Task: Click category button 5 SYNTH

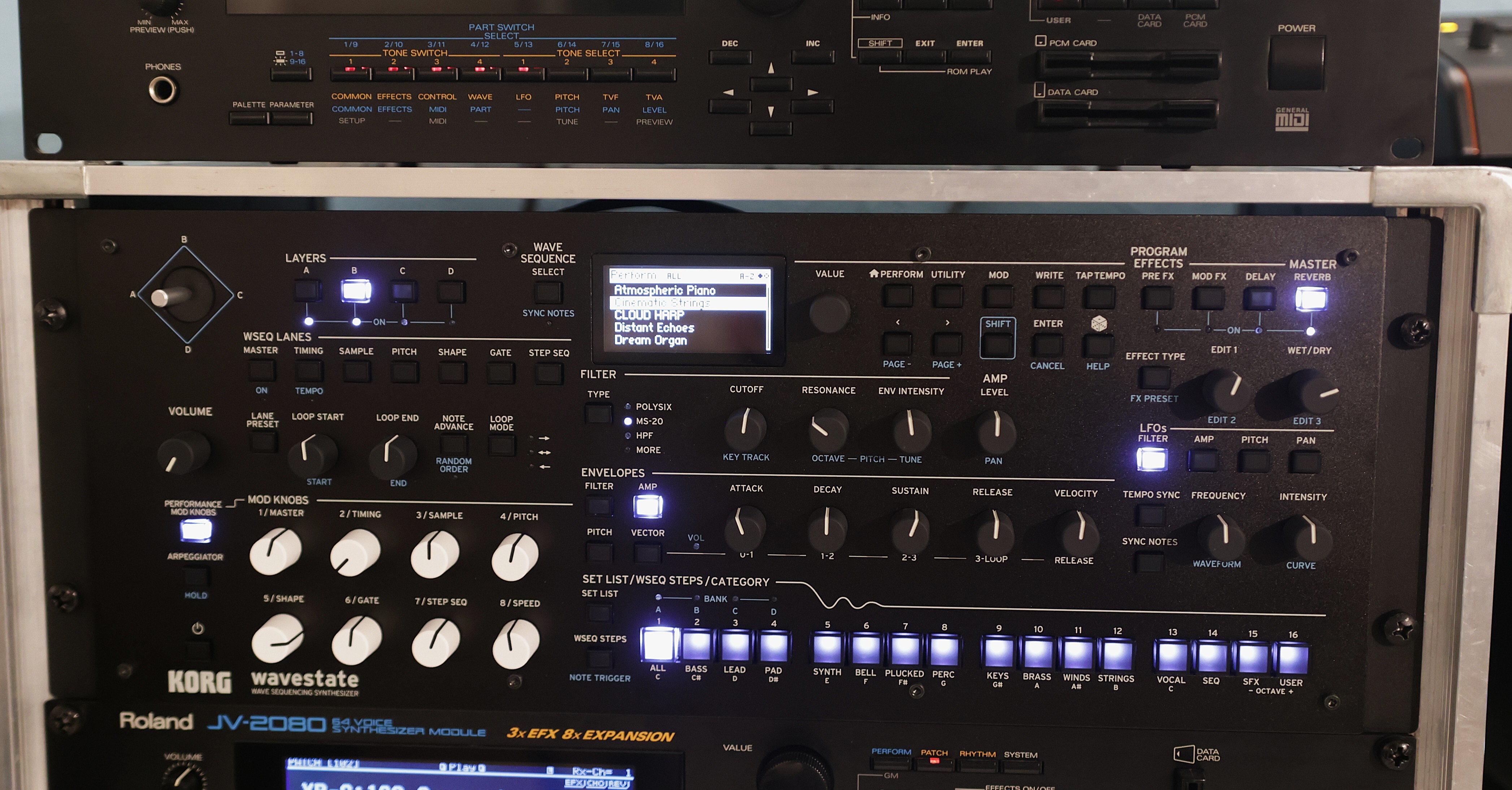Action: 827,648
